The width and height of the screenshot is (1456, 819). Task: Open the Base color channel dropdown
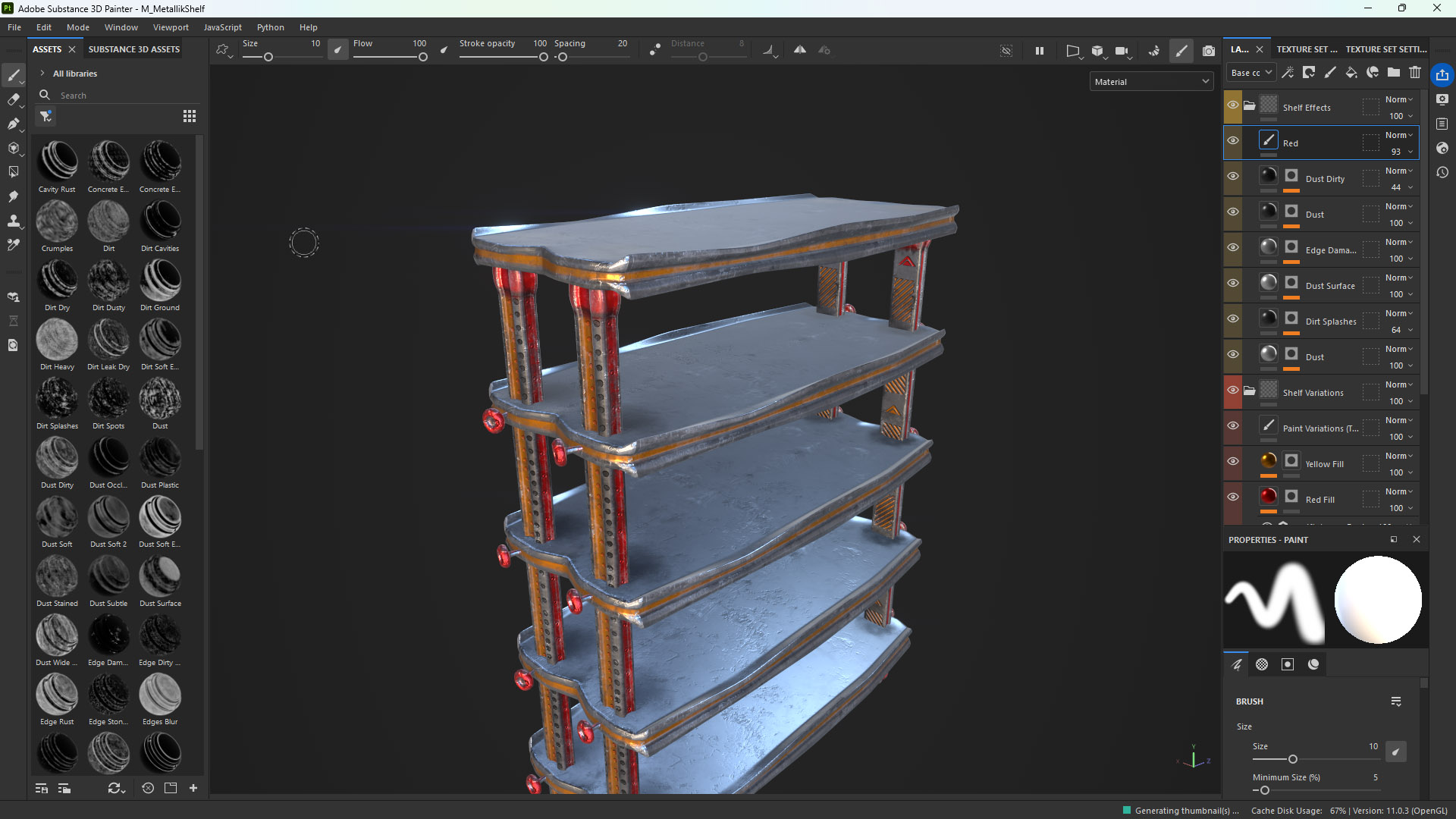1250,72
